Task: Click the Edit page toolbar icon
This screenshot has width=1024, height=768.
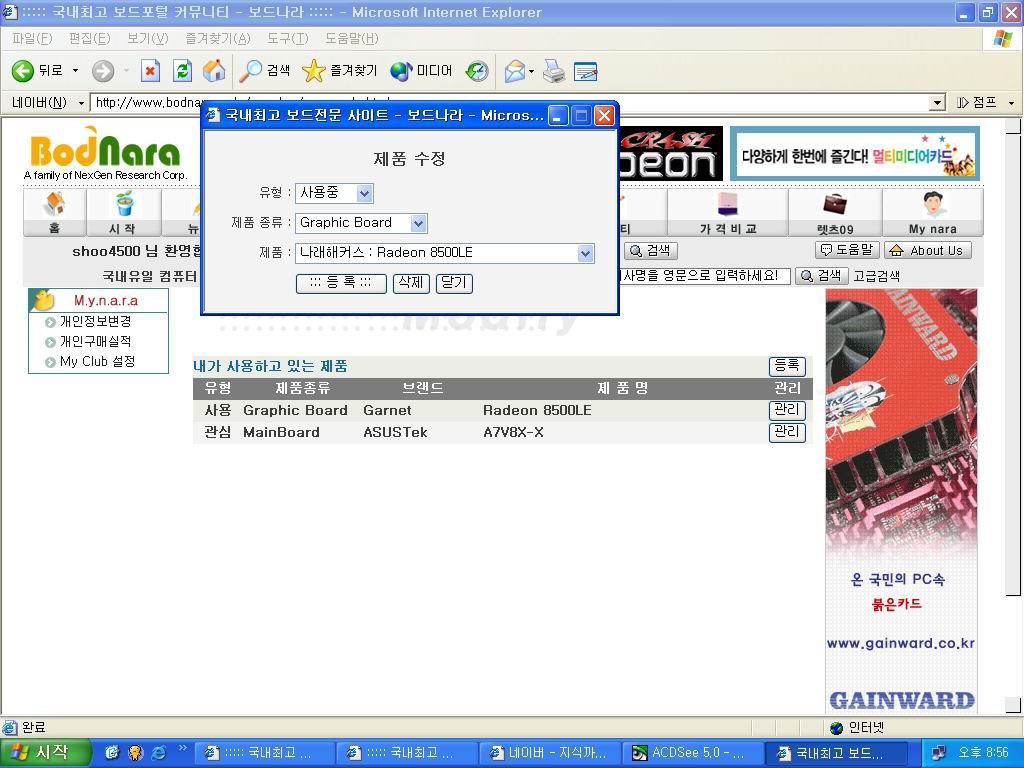Action: tap(586, 71)
